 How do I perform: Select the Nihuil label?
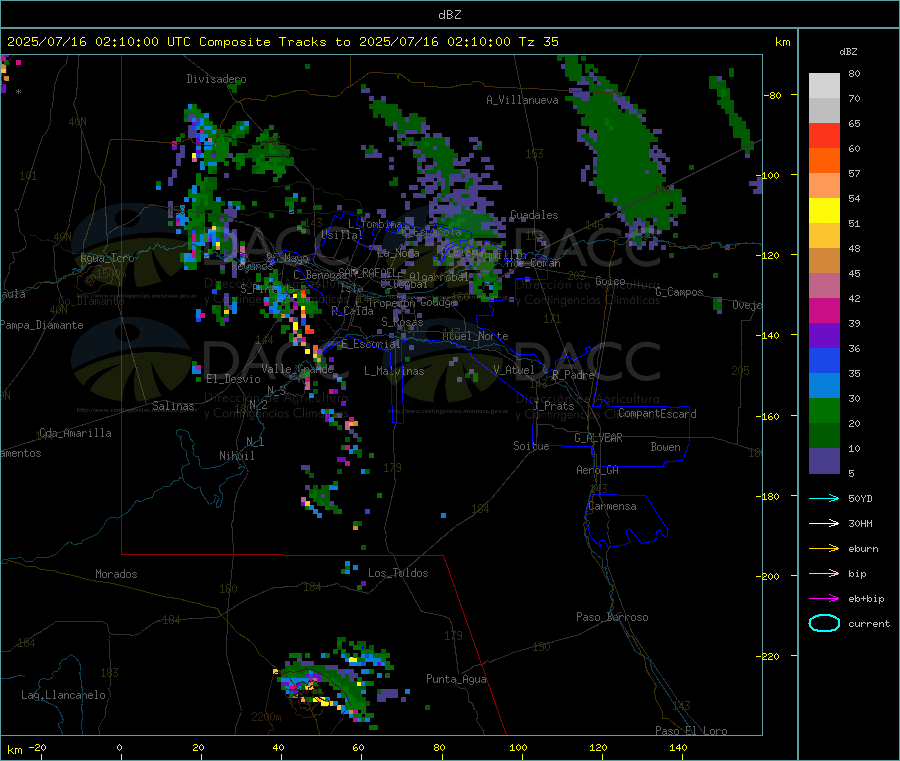(236, 456)
